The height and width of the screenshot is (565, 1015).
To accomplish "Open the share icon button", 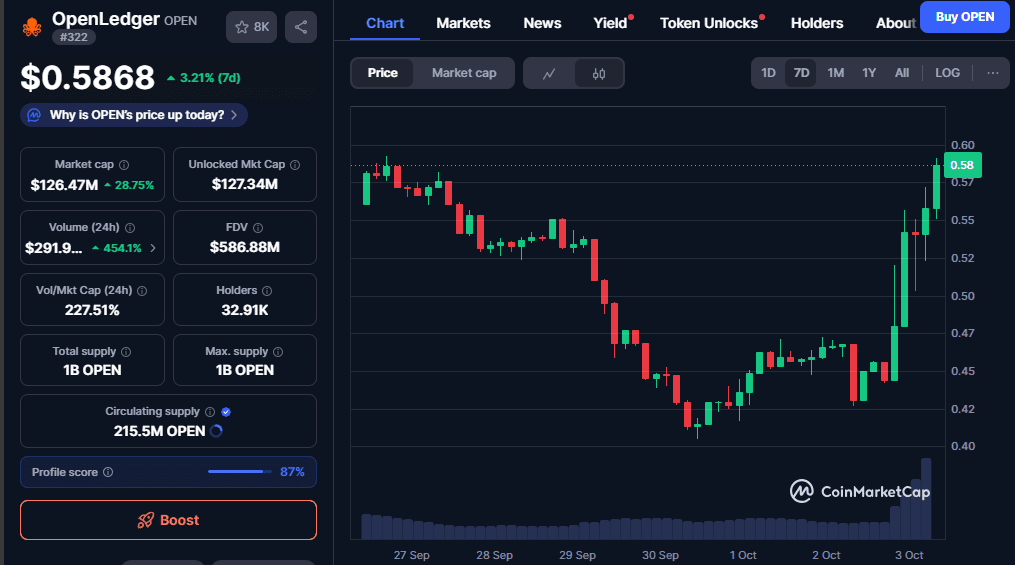I will tap(301, 27).
